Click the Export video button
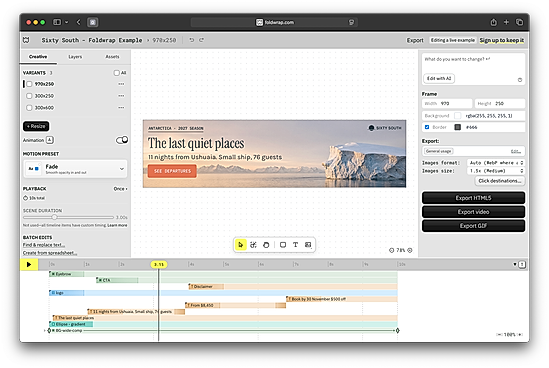Image resolution: width=549 pixels, height=368 pixels. [x=473, y=212]
